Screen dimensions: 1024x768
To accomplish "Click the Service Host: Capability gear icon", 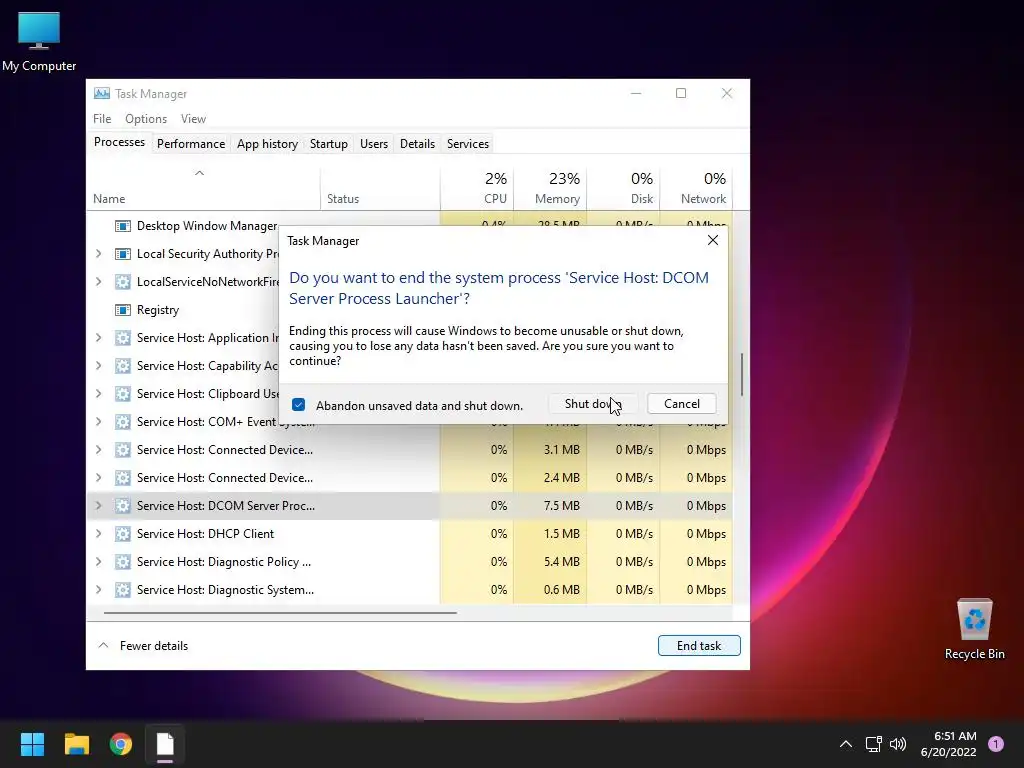I will click(x=122, y=366).
